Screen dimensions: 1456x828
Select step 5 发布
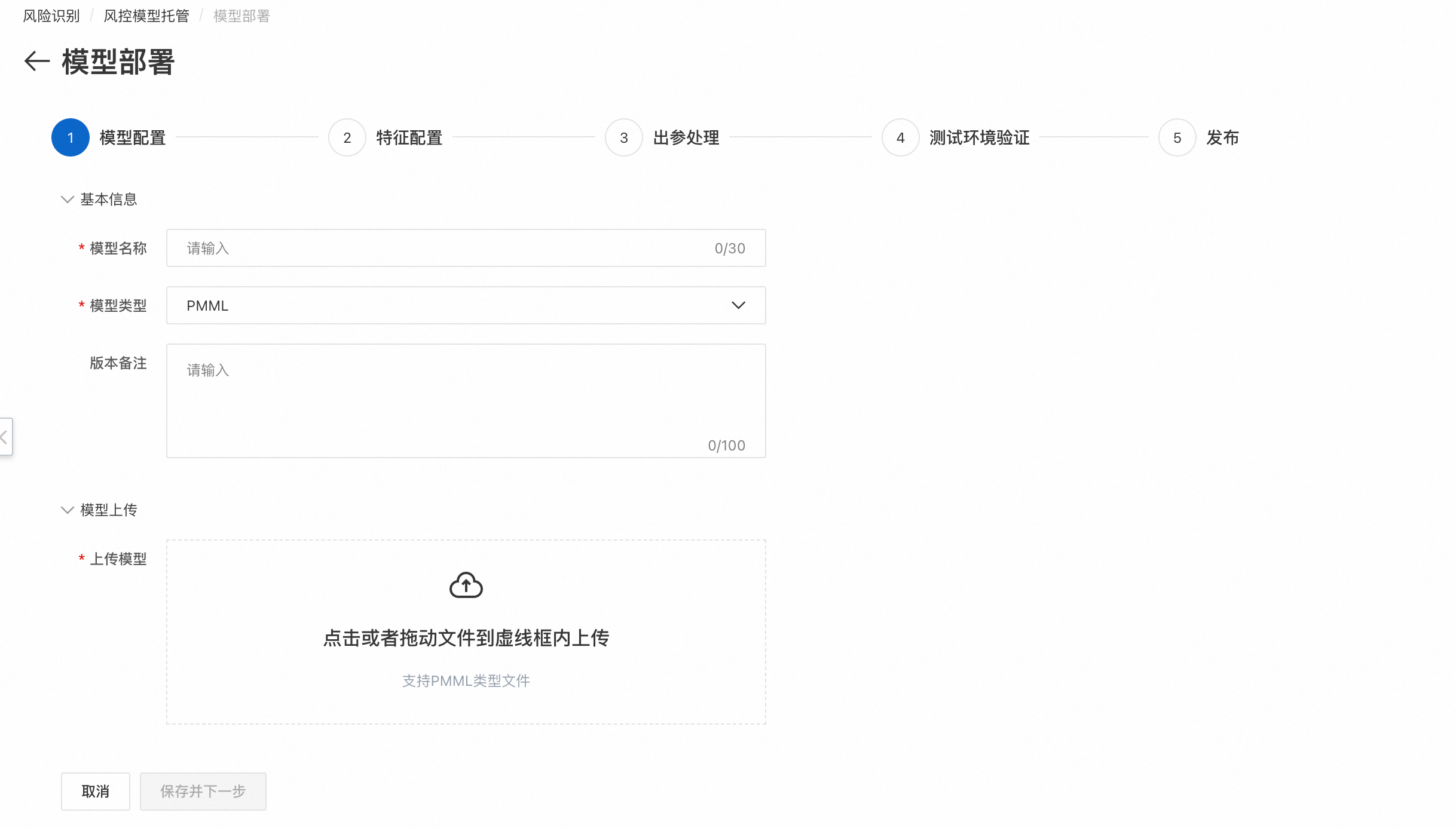[x=1199, y=137]
